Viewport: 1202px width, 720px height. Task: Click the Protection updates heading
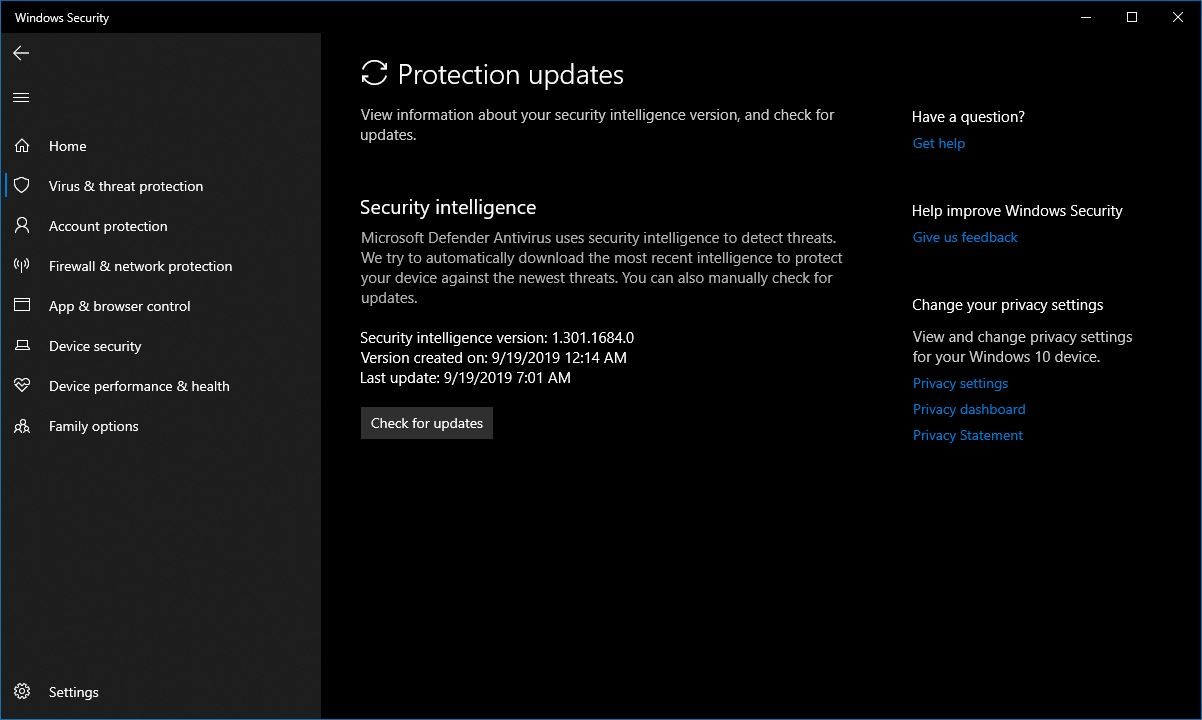(x=511, y=75)
